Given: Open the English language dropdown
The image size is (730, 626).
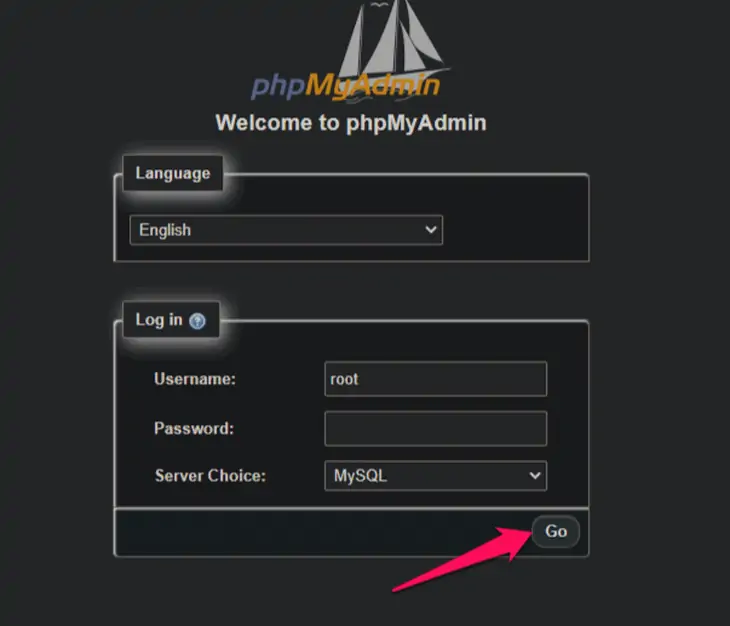Looking at the screenshot, I should 286,230.
